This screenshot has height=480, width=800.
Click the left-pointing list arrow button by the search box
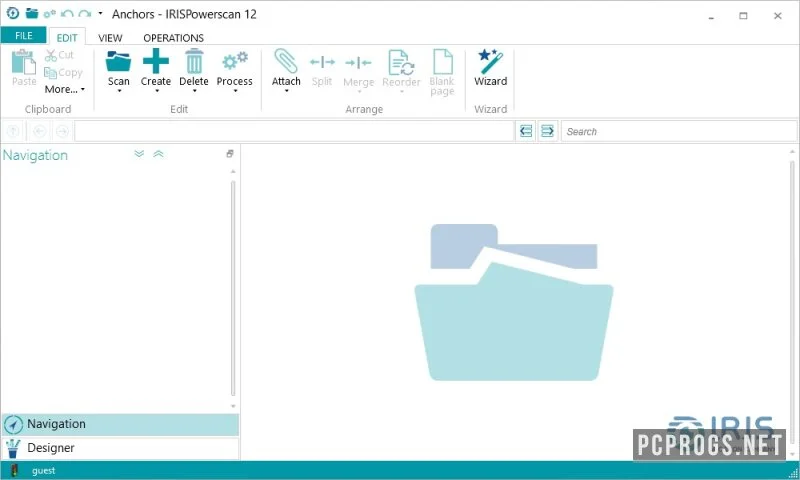[526, 131]
